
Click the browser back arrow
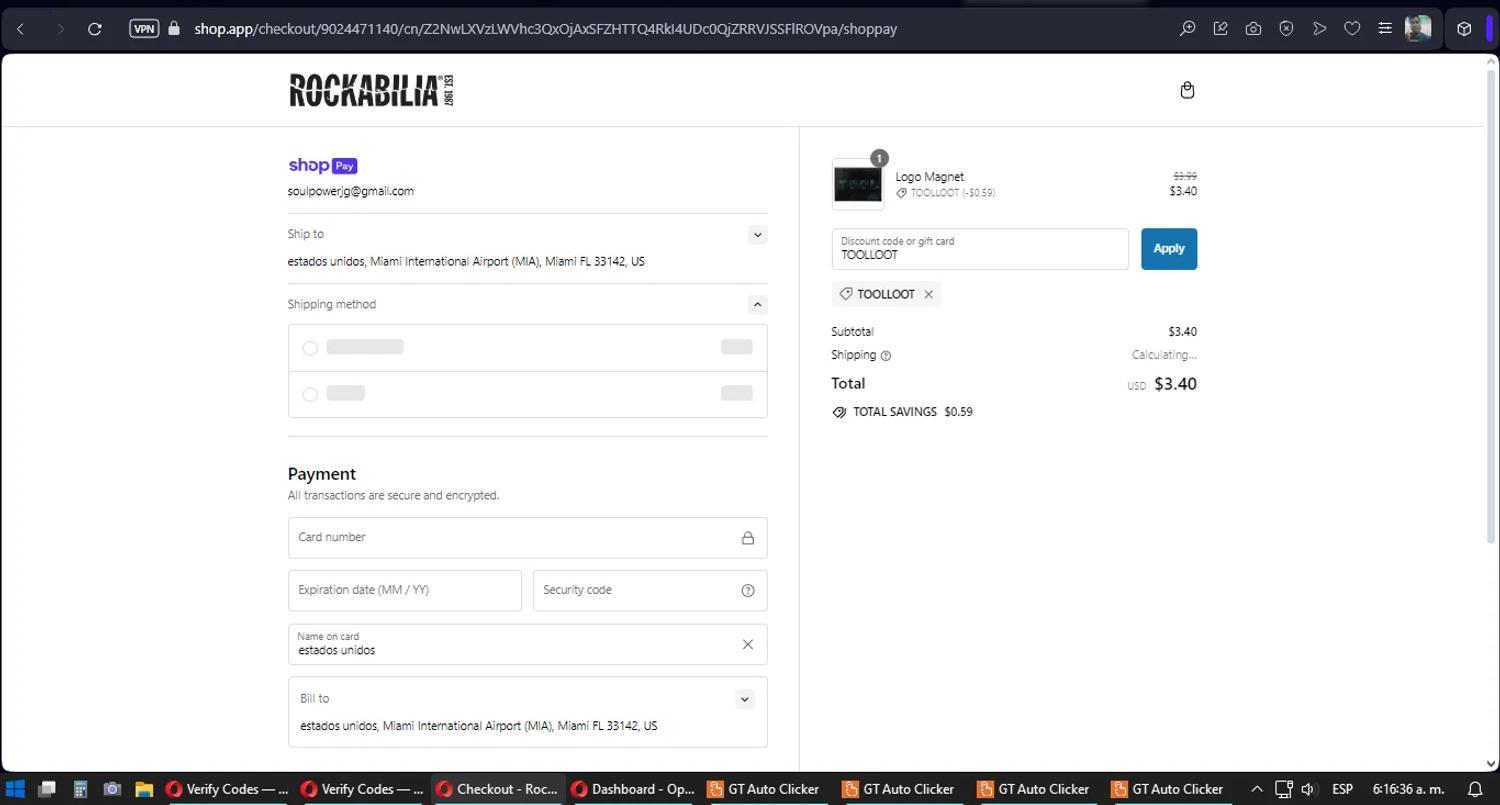point(21,29)
